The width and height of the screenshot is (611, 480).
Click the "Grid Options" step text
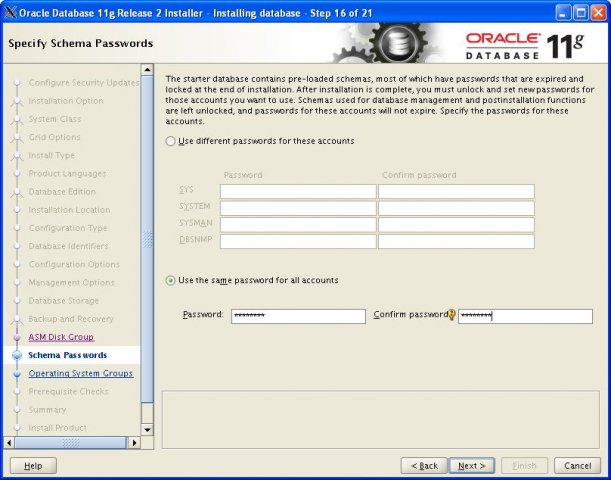(x=54, y=137)
